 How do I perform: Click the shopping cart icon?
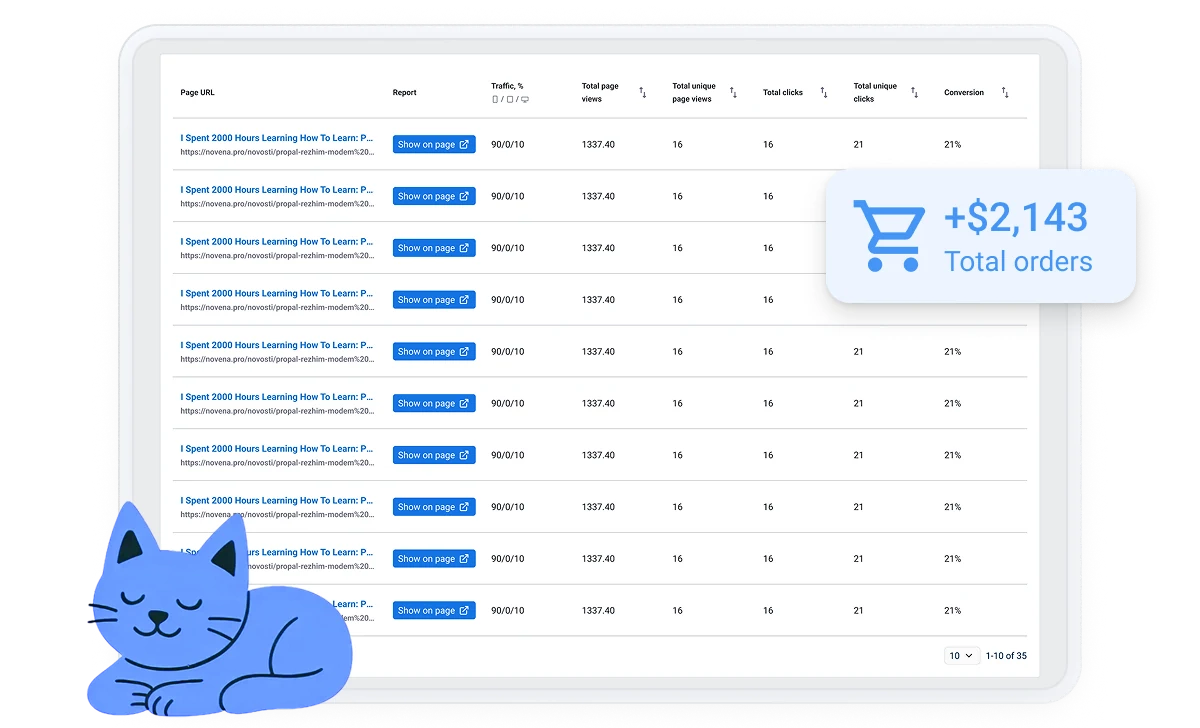885,236
